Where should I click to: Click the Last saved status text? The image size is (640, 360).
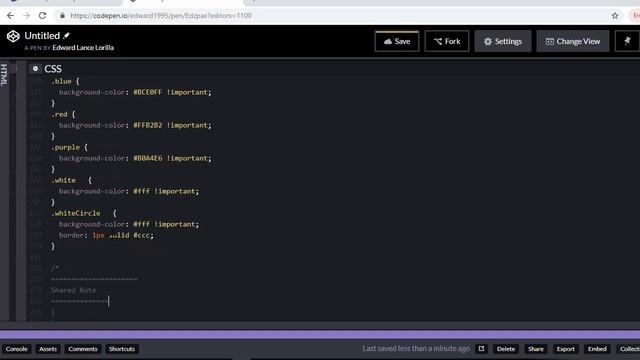416,349
